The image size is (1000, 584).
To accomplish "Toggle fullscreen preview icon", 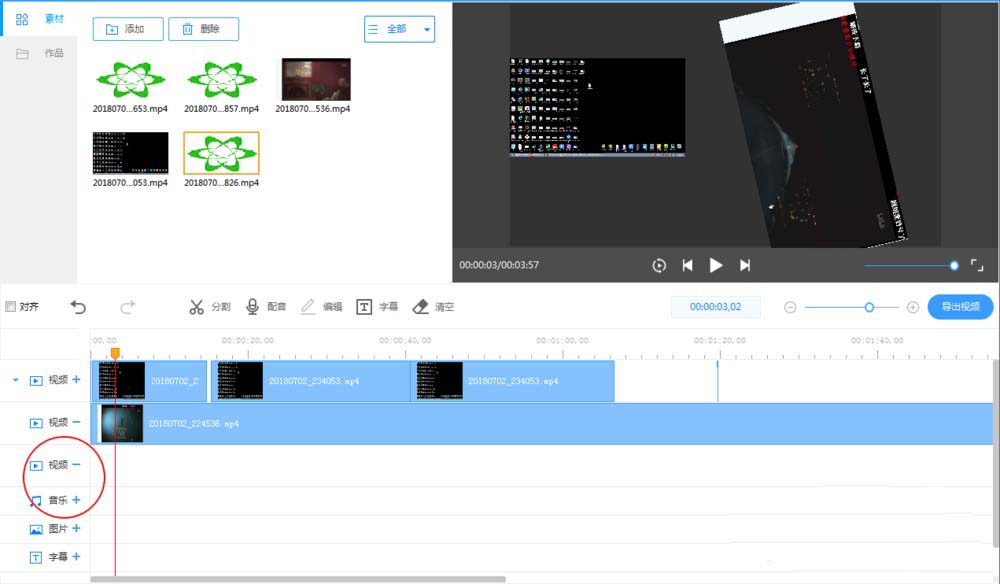I will coord(977,265).
